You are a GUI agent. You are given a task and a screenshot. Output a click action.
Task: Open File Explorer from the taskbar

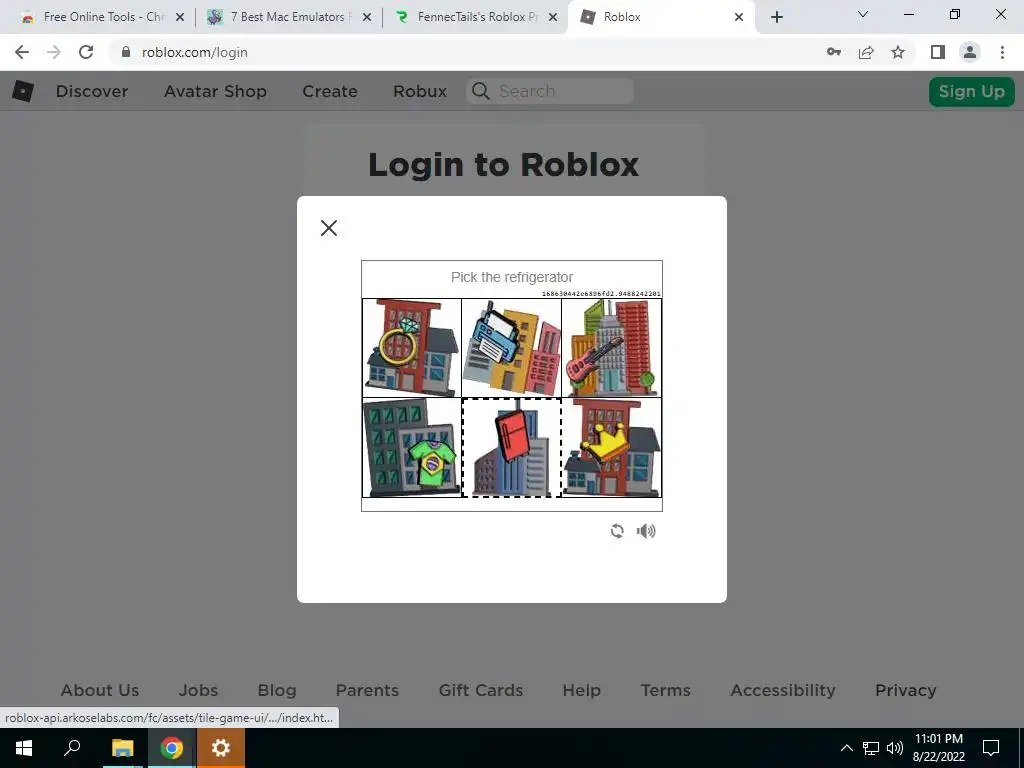click(122, 748)
